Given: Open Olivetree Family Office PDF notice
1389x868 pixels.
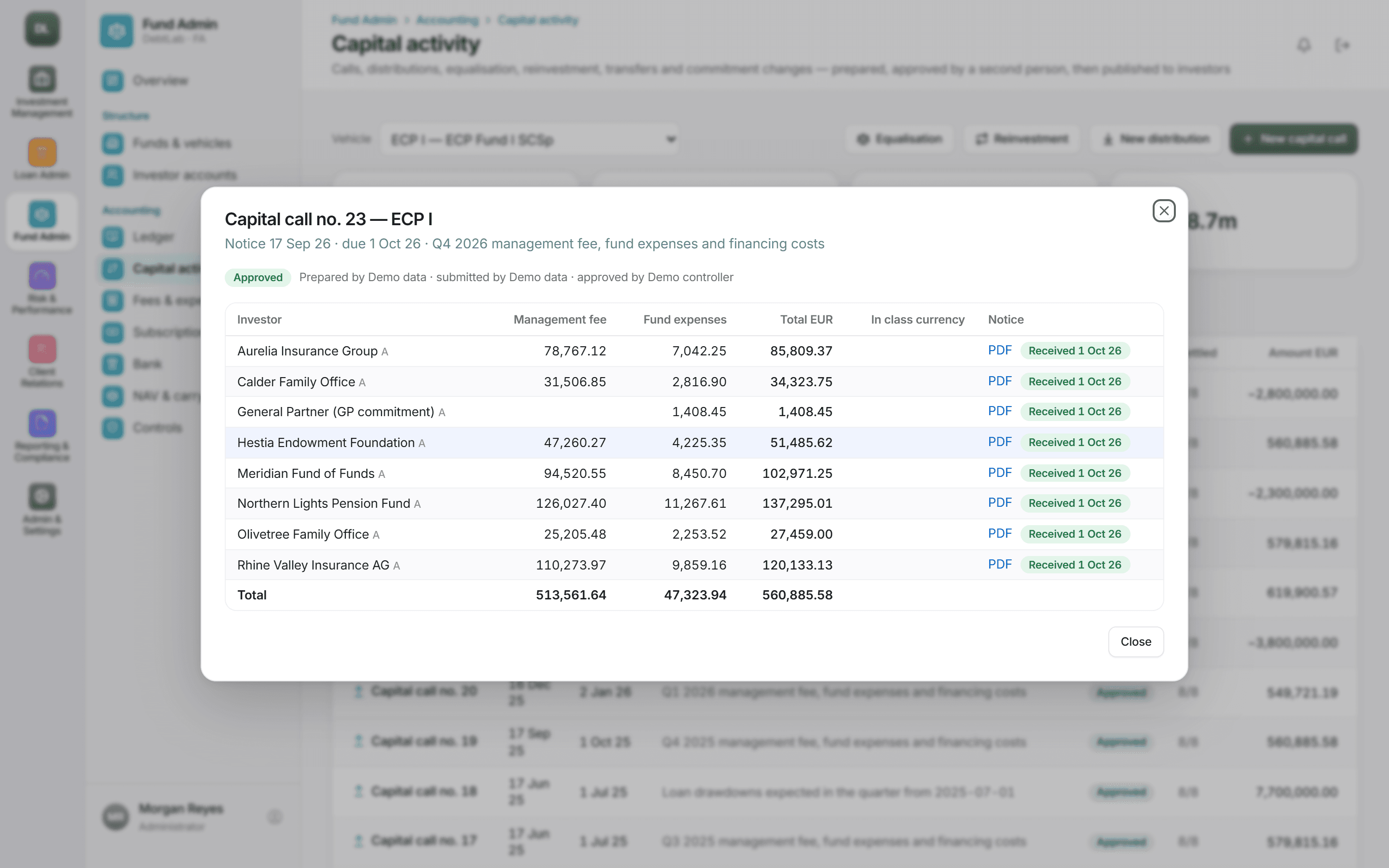Looking at the screenshot, I should [x=999, y=534].
